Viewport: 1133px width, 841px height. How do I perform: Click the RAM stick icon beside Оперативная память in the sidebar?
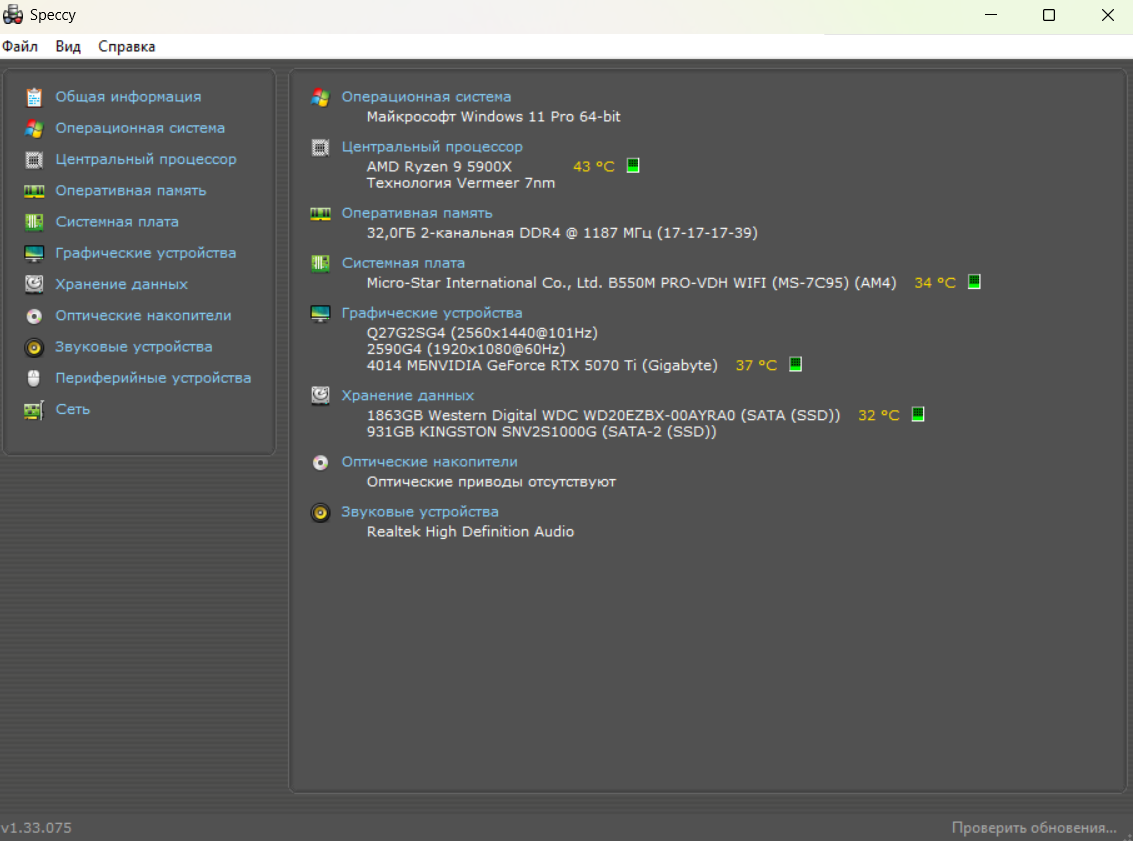click(x=34, y=191)
